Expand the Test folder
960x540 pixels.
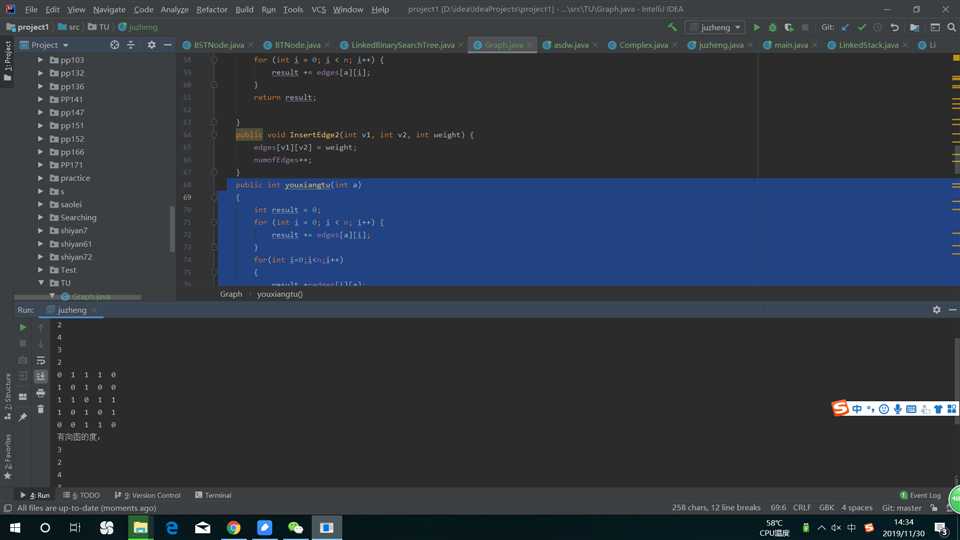[x=40, y=270]
